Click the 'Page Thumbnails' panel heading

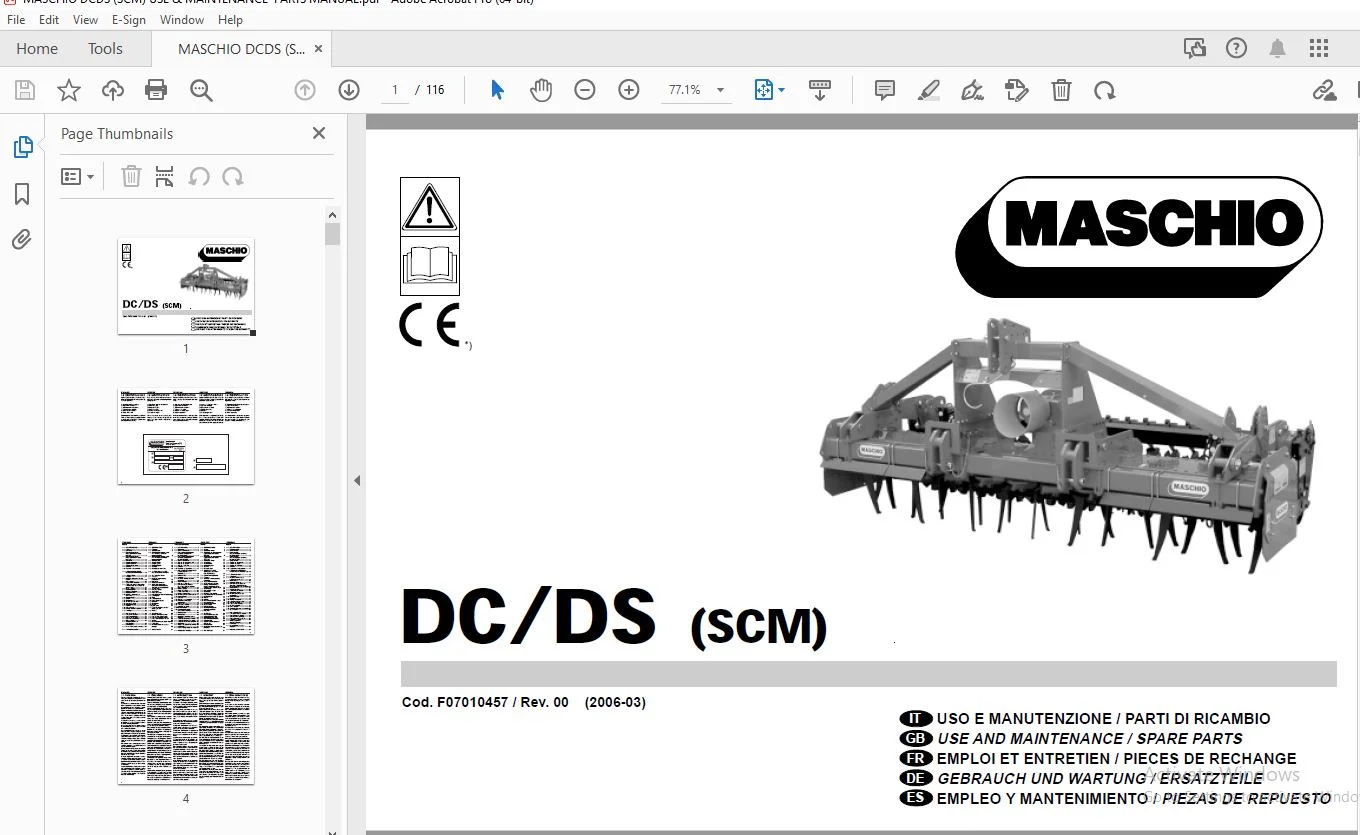pos(117,134)
